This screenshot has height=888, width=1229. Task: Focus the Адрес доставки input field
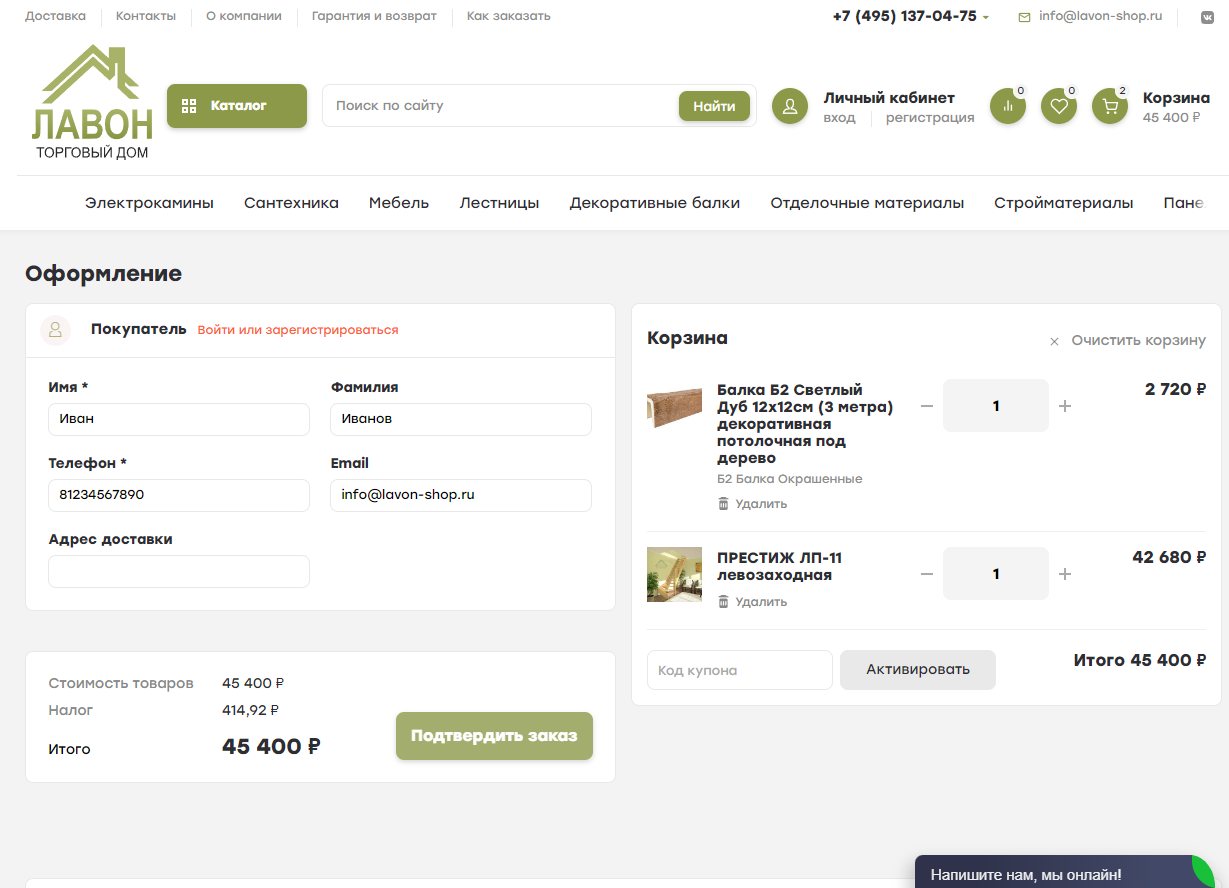[x=179, y=572]
